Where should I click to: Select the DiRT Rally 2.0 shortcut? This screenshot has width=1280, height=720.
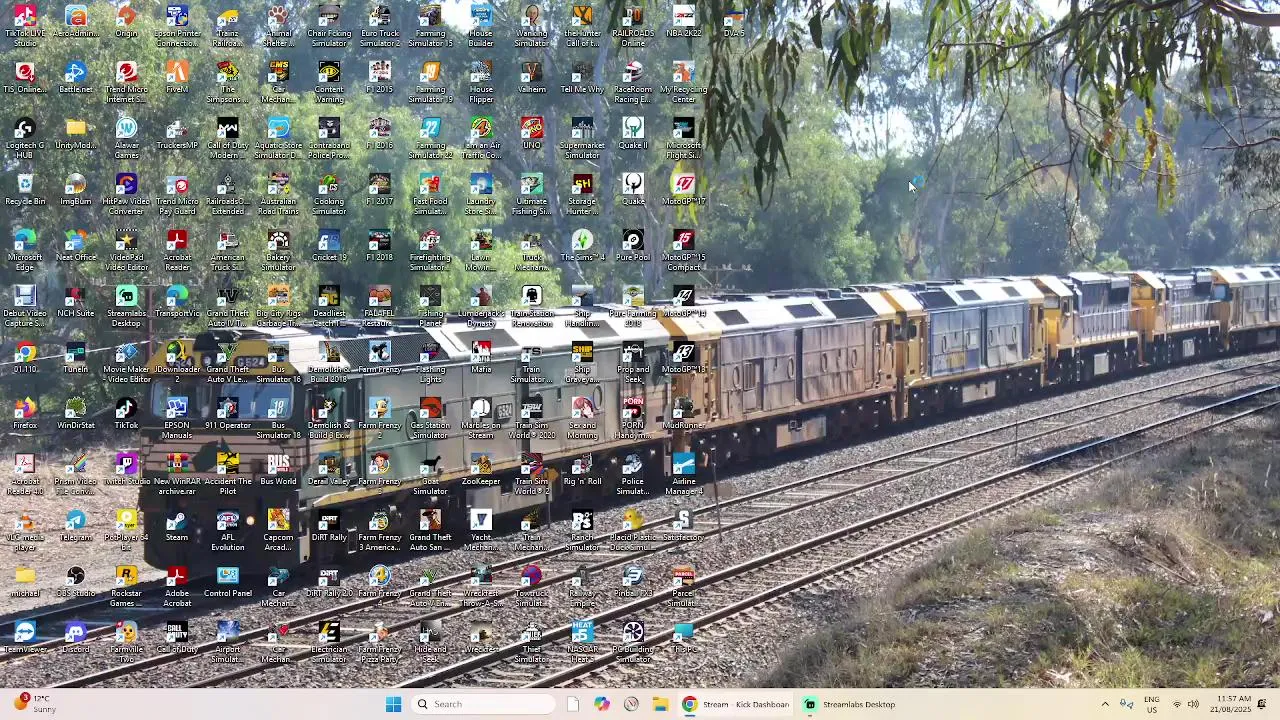pyautogui.click(x=329, y=582)
